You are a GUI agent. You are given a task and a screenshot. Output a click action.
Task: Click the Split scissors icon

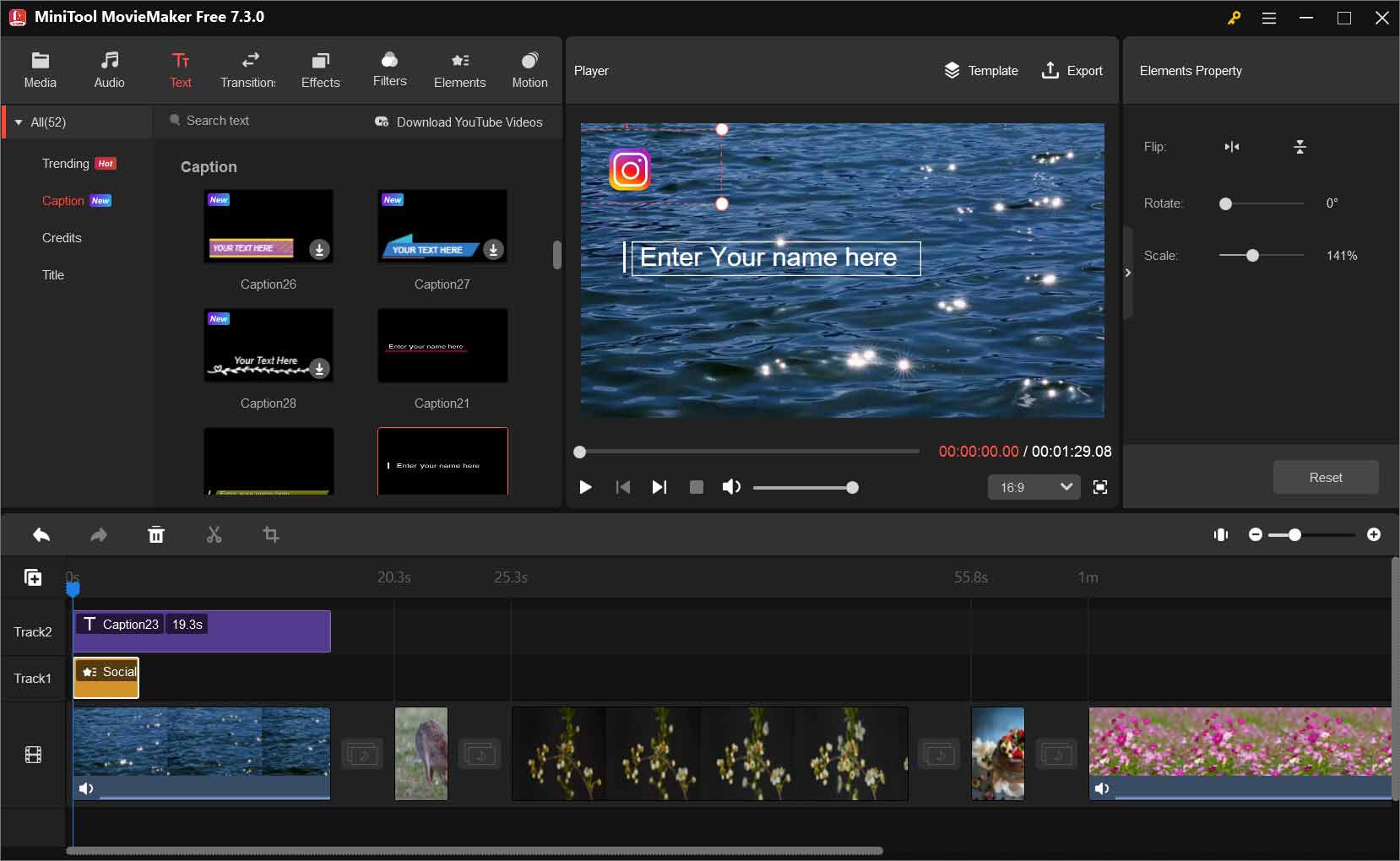tap(214, 534)
